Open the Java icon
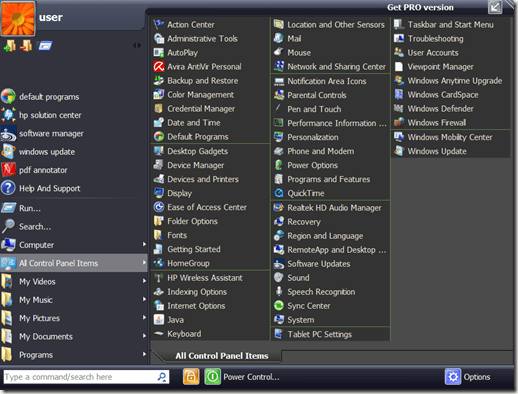Viewport: 518px width, 394px height. click(x=159, y=320)
